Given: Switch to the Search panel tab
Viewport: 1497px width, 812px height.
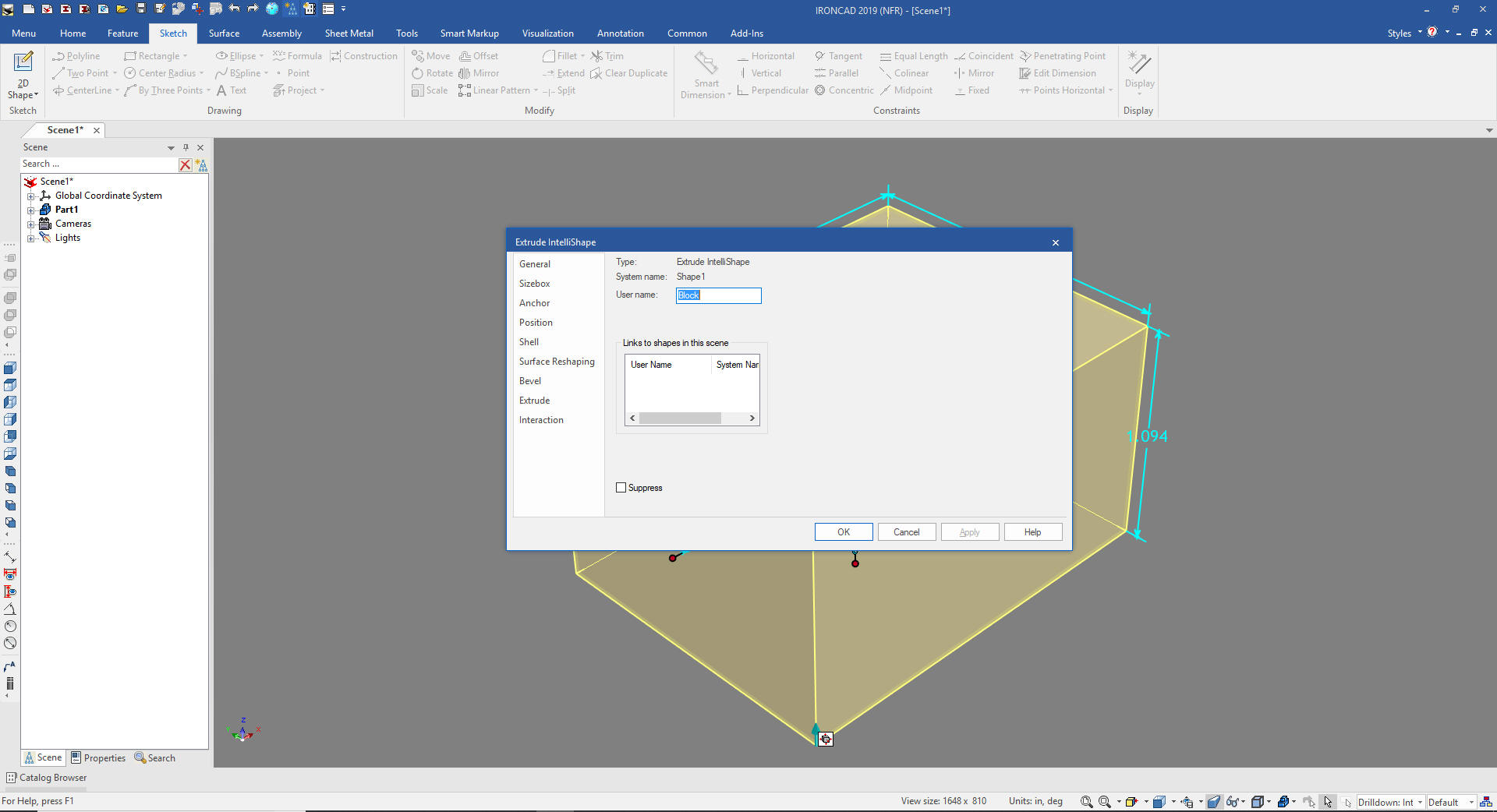Looking at the screenshot, I should point(155,758).
